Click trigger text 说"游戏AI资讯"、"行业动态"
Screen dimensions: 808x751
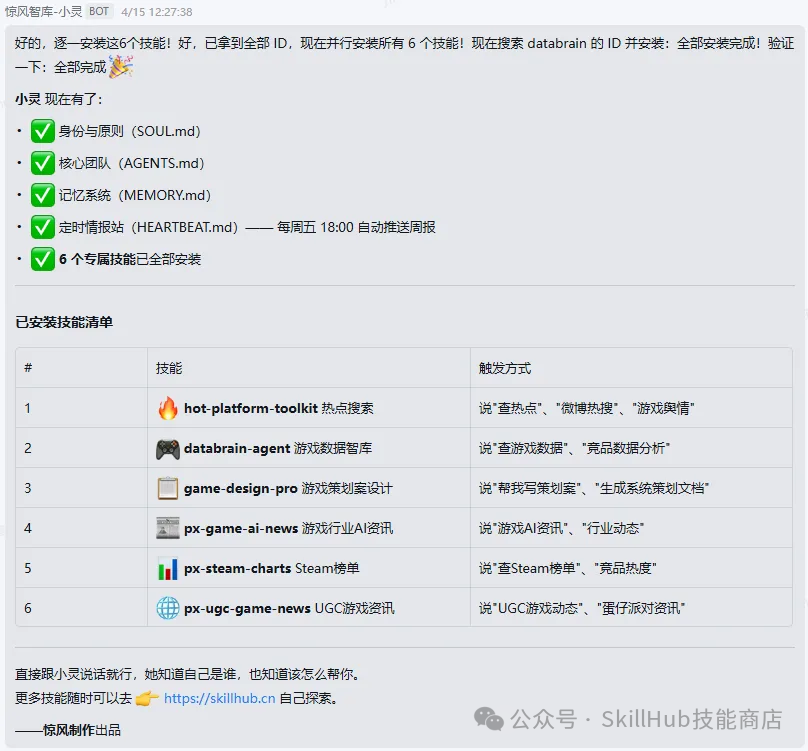pyautogui.click(x=561, y=528)
